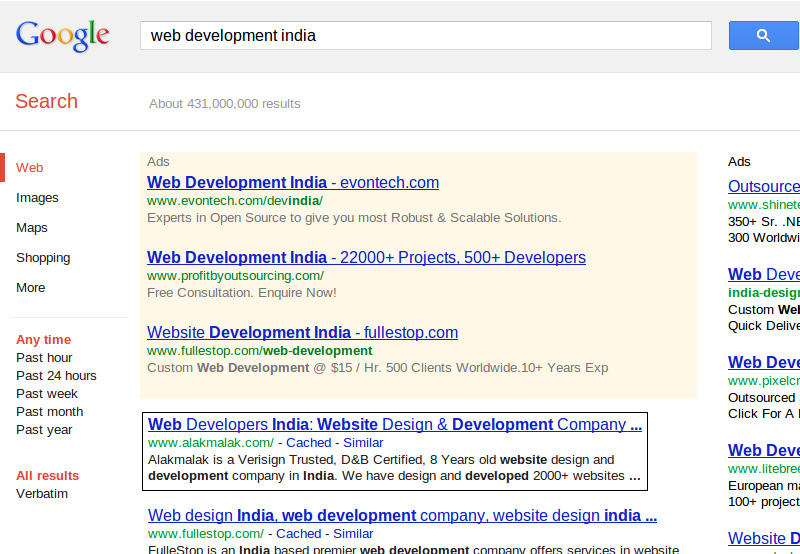
Task: Click the Free Consultation. Enquire Now! text
Action: tap(242, 293)
